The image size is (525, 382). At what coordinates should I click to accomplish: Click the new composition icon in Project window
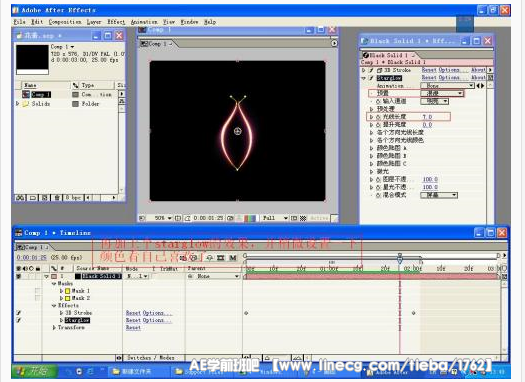pyautogui.click(x=45, y=198)
